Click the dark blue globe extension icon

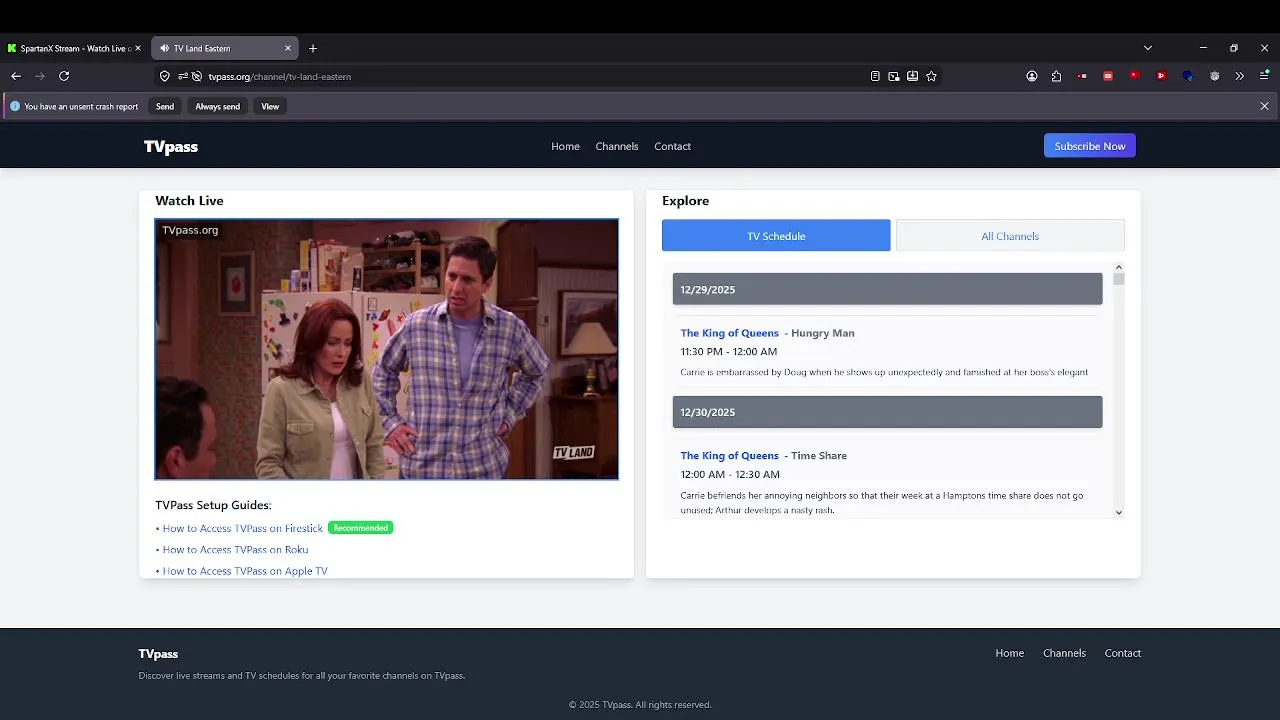pyautogui.click(x=1188, y=76)
